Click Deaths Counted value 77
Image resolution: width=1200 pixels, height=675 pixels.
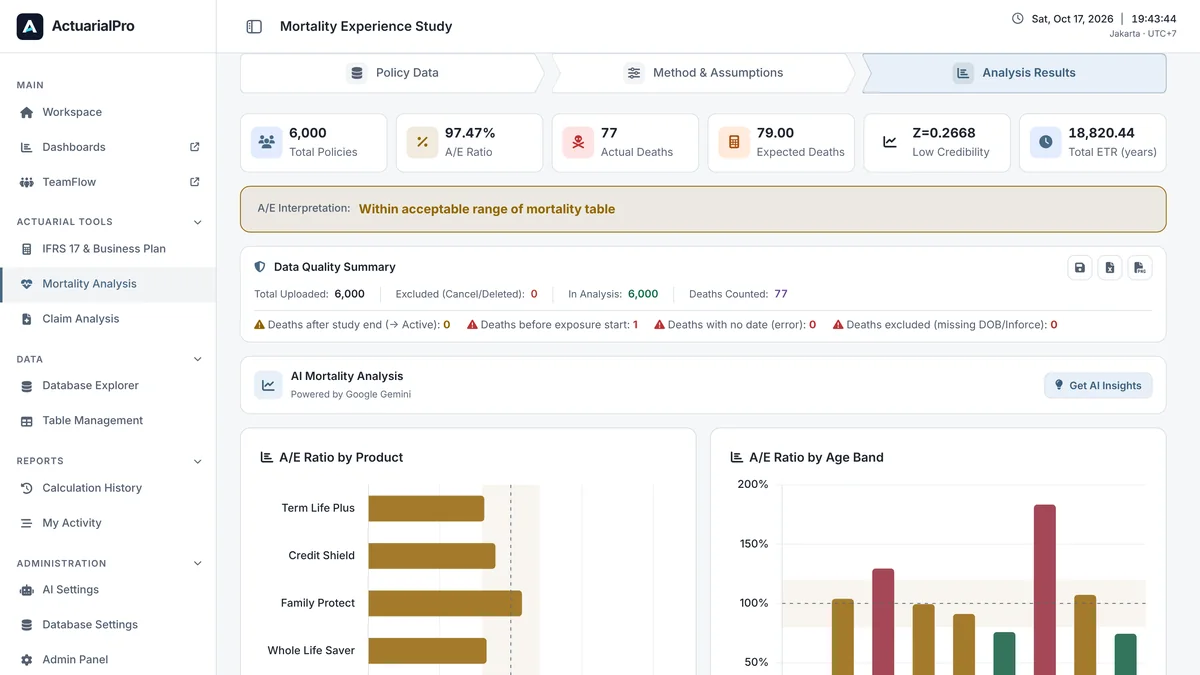click(x=781, y=294)
